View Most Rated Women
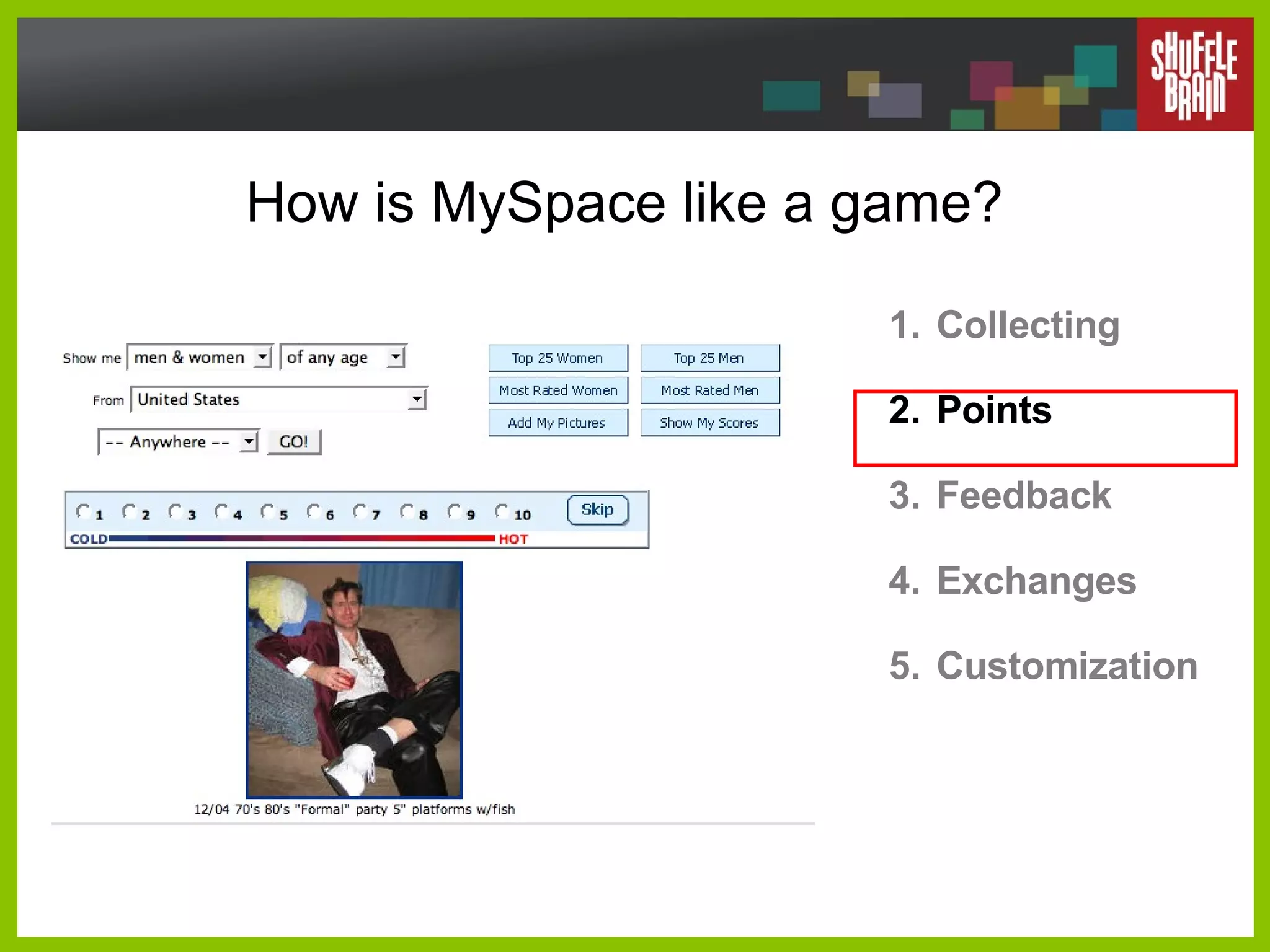 coord(558,390)
